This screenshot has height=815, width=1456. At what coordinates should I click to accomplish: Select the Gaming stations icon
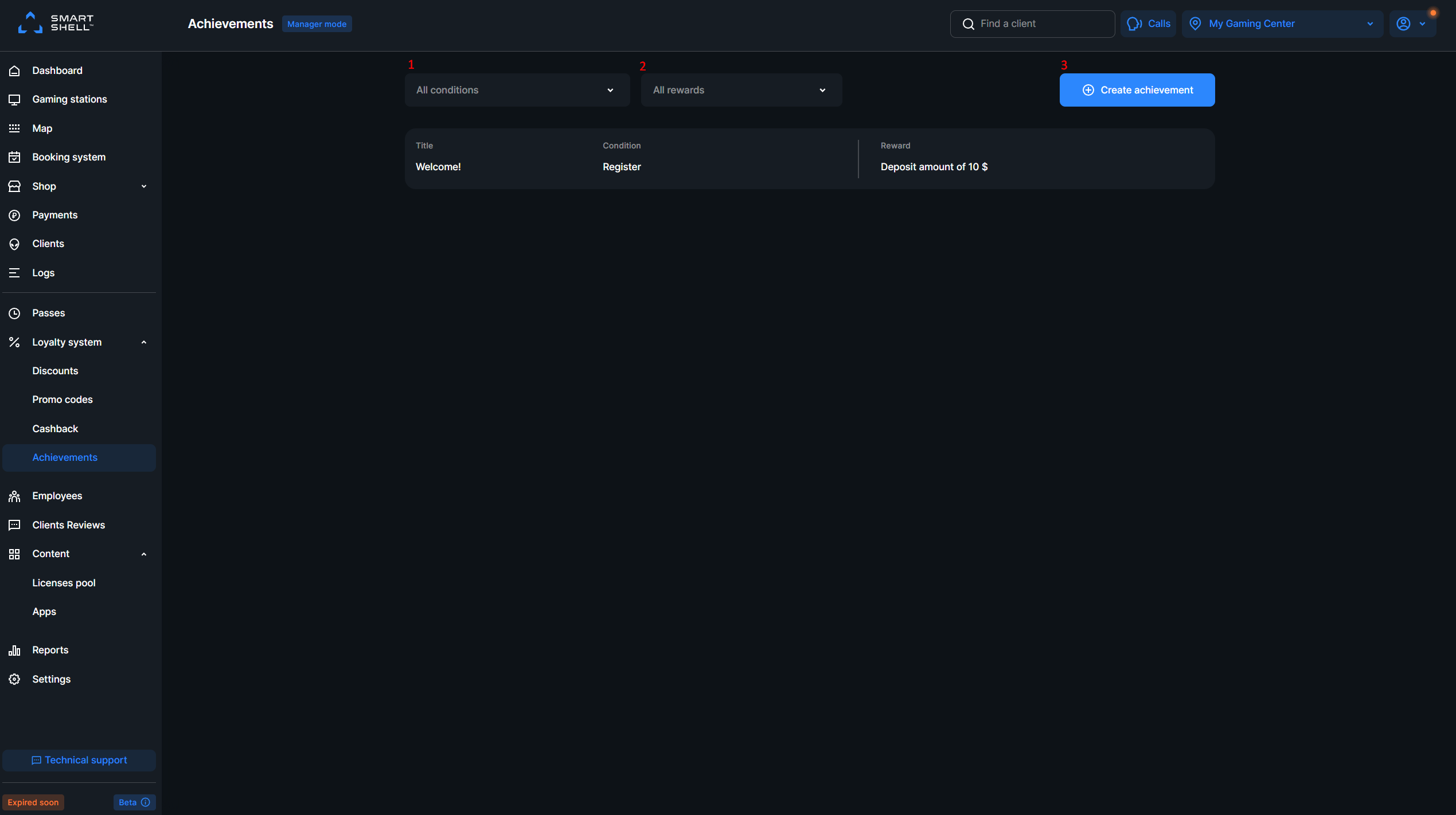tap(14, 99)
